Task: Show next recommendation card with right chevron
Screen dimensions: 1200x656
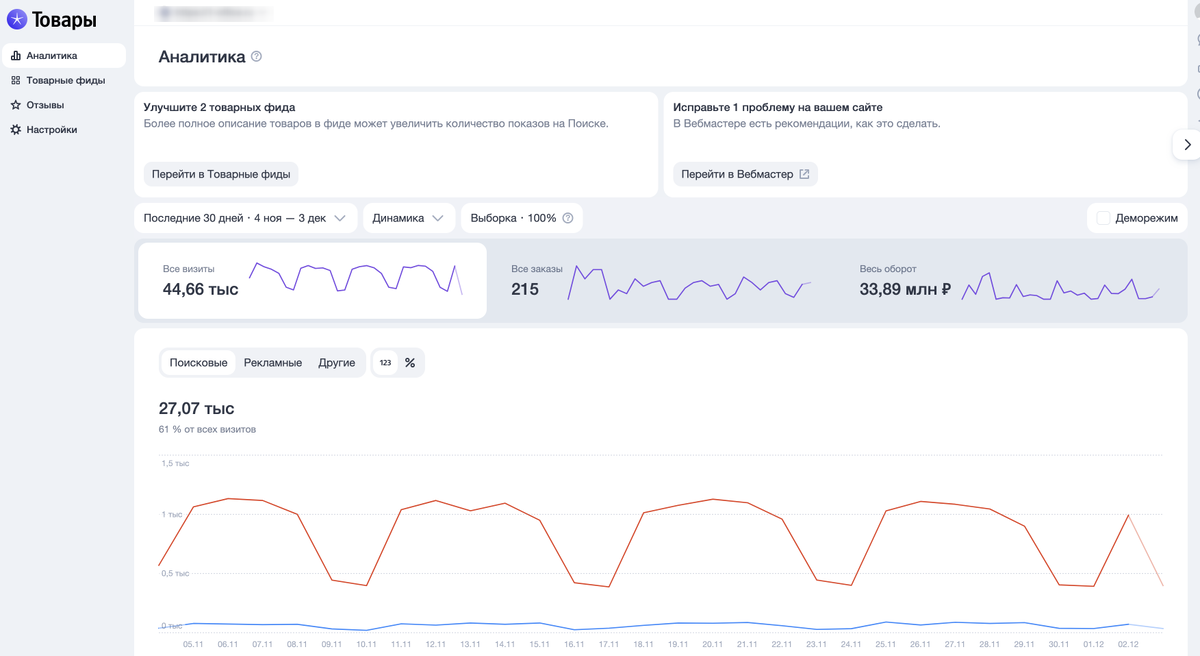Action: 1187,144
